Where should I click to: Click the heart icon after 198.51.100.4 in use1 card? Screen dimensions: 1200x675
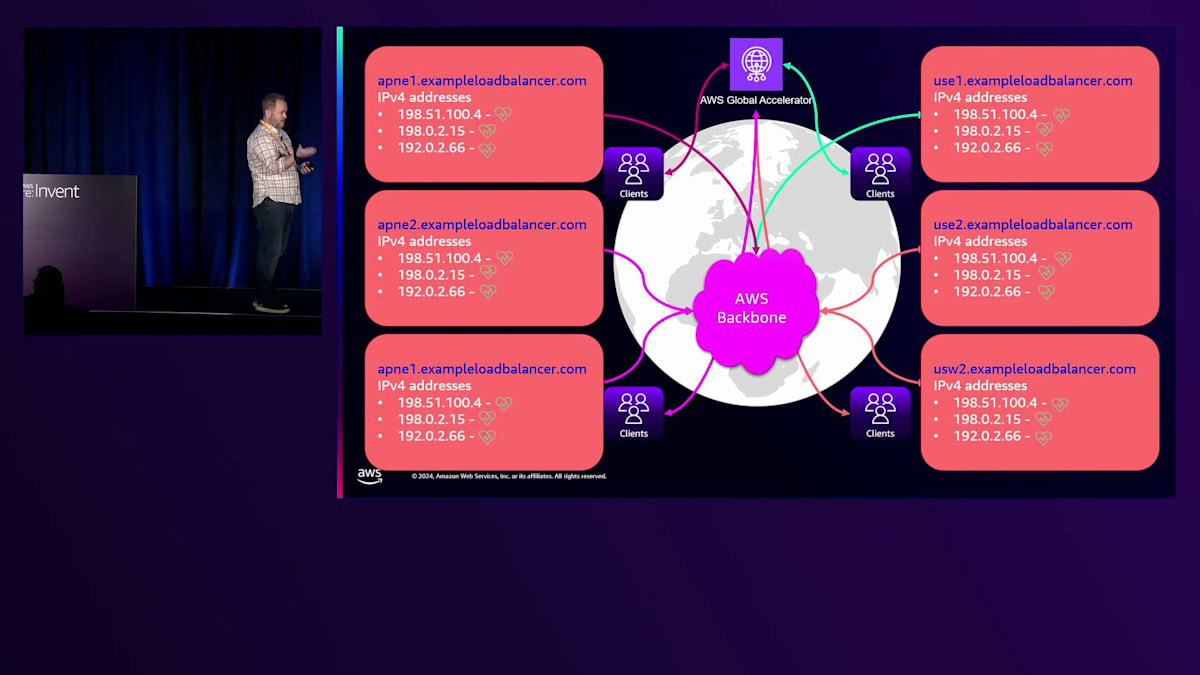(1062, 114)
